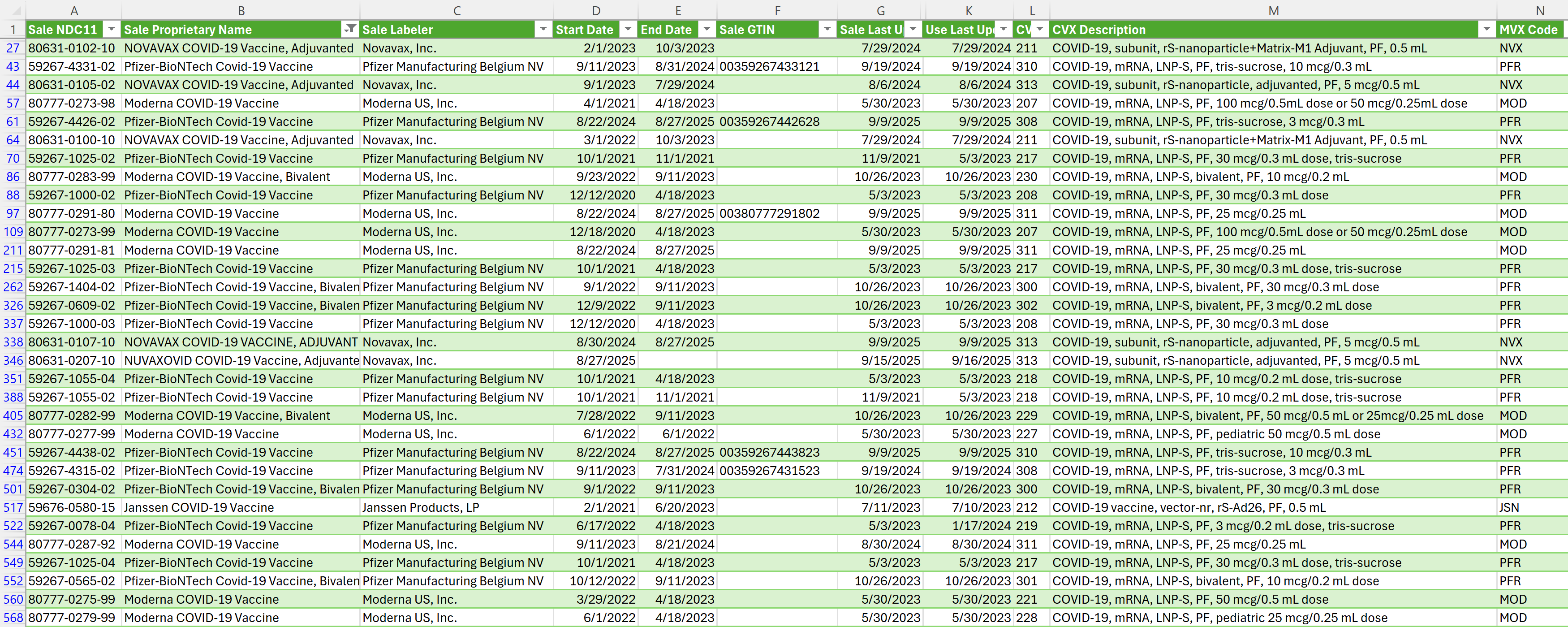
Task: Select column F header
Action: (x=777, y=10)
